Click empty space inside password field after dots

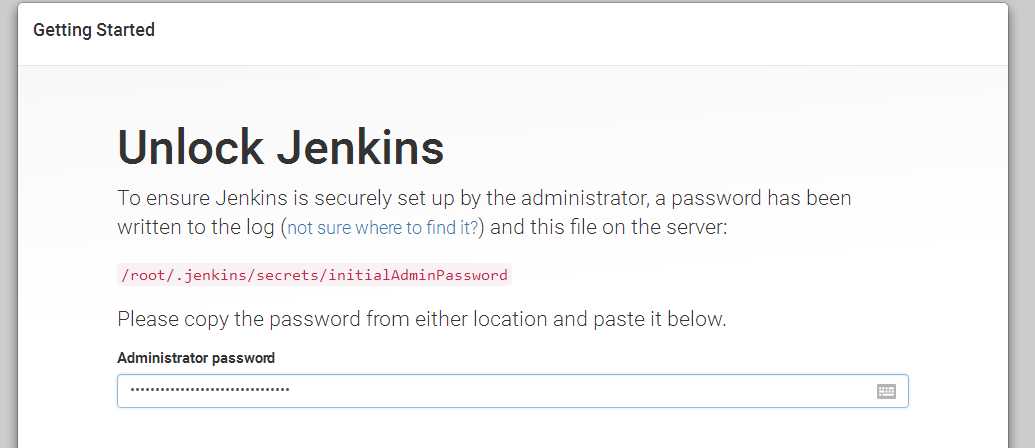pyautogui.click(x=581, y=391)
